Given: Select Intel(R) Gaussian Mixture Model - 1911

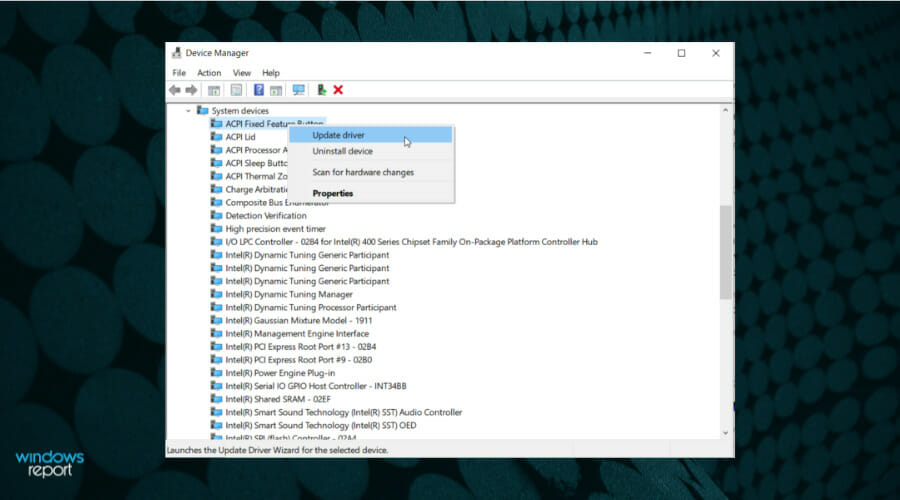Looking at the screenshot, I should 298,320.
